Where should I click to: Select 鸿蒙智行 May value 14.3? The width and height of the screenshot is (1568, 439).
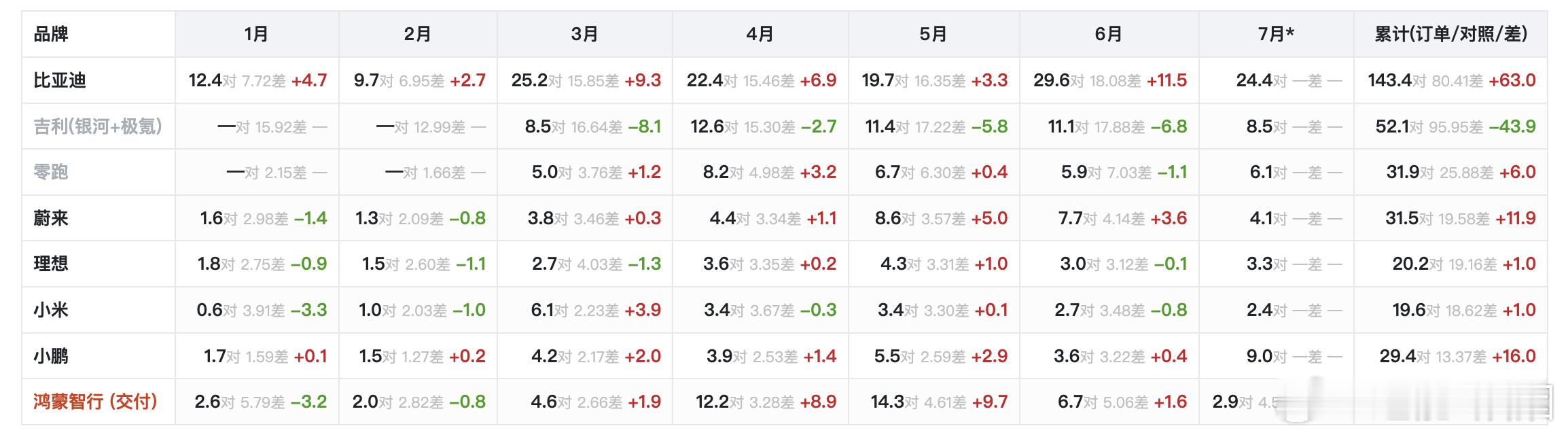click(887, 402)
